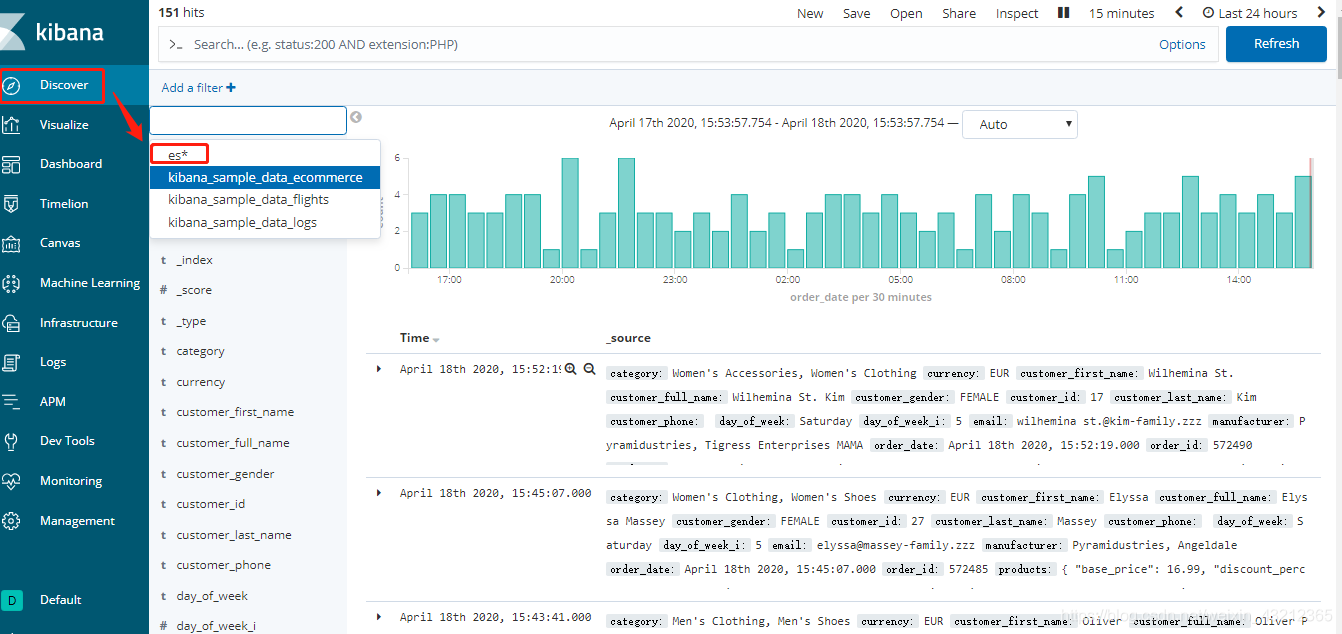Select the customer_phone field

[x=224, y=565]
